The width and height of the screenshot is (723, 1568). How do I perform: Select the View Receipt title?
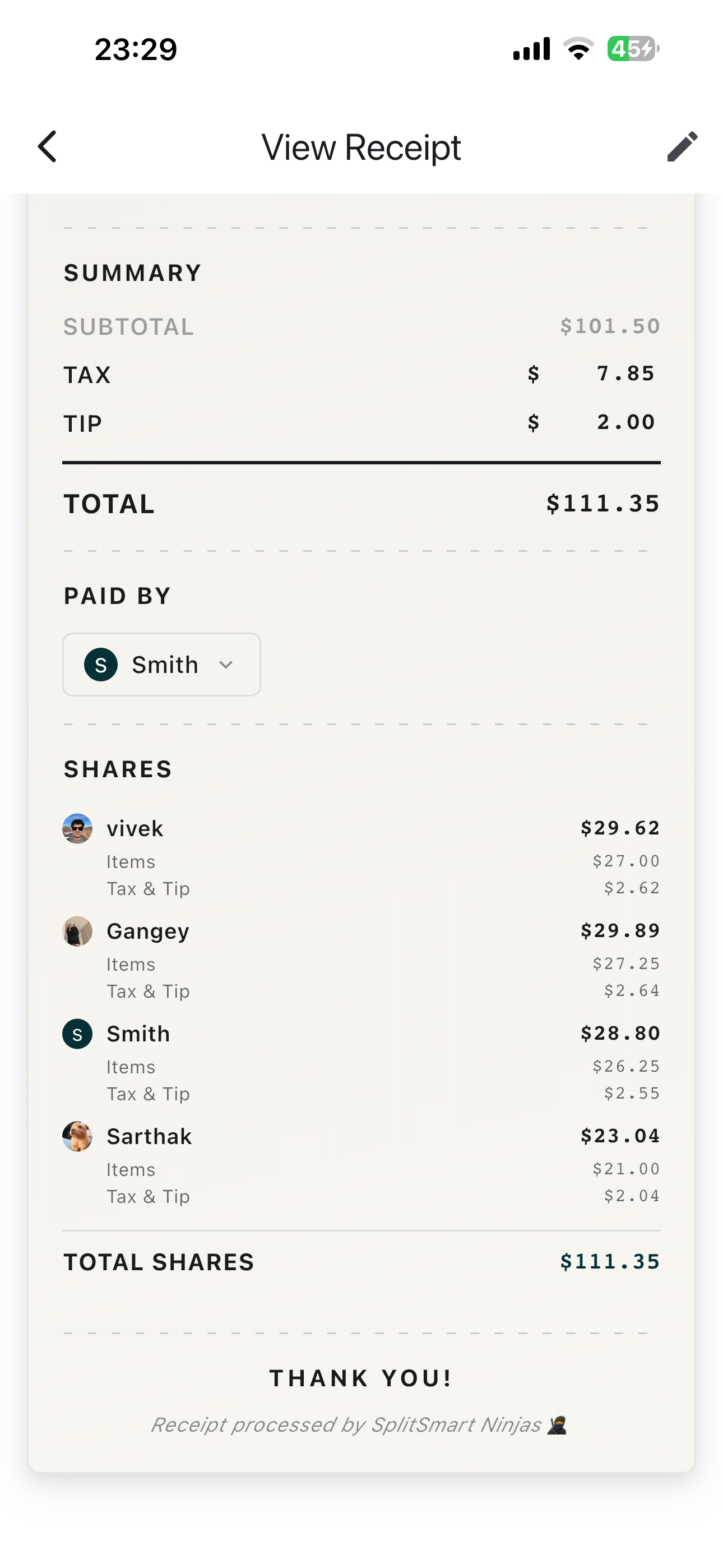(361, 146)
